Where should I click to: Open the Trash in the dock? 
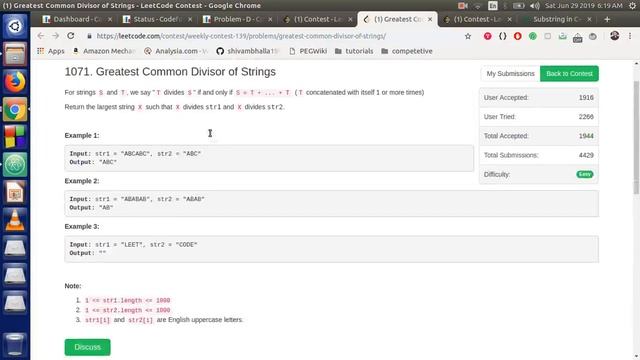[x=15, y=345]
